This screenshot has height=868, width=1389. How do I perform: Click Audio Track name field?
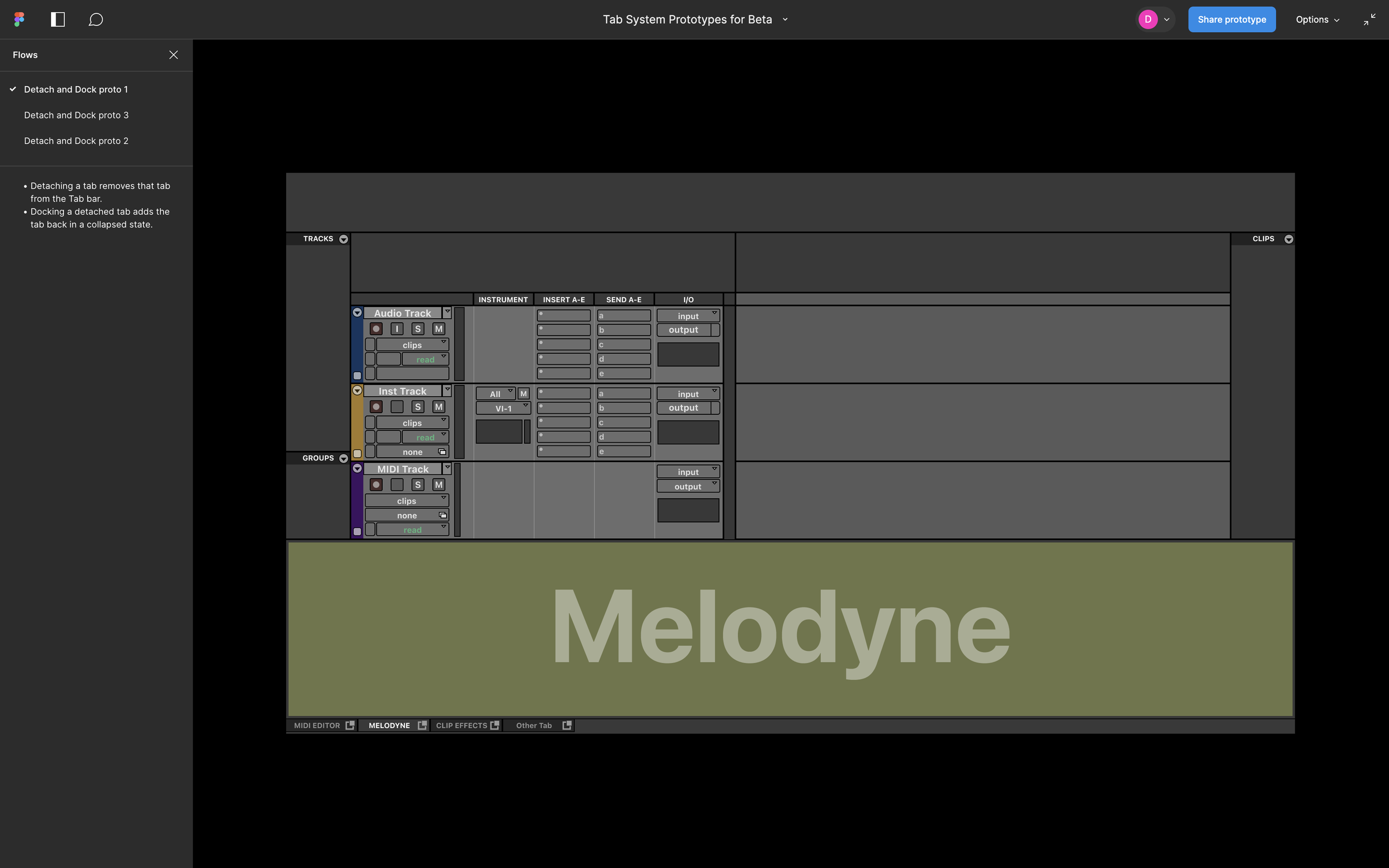402,313
